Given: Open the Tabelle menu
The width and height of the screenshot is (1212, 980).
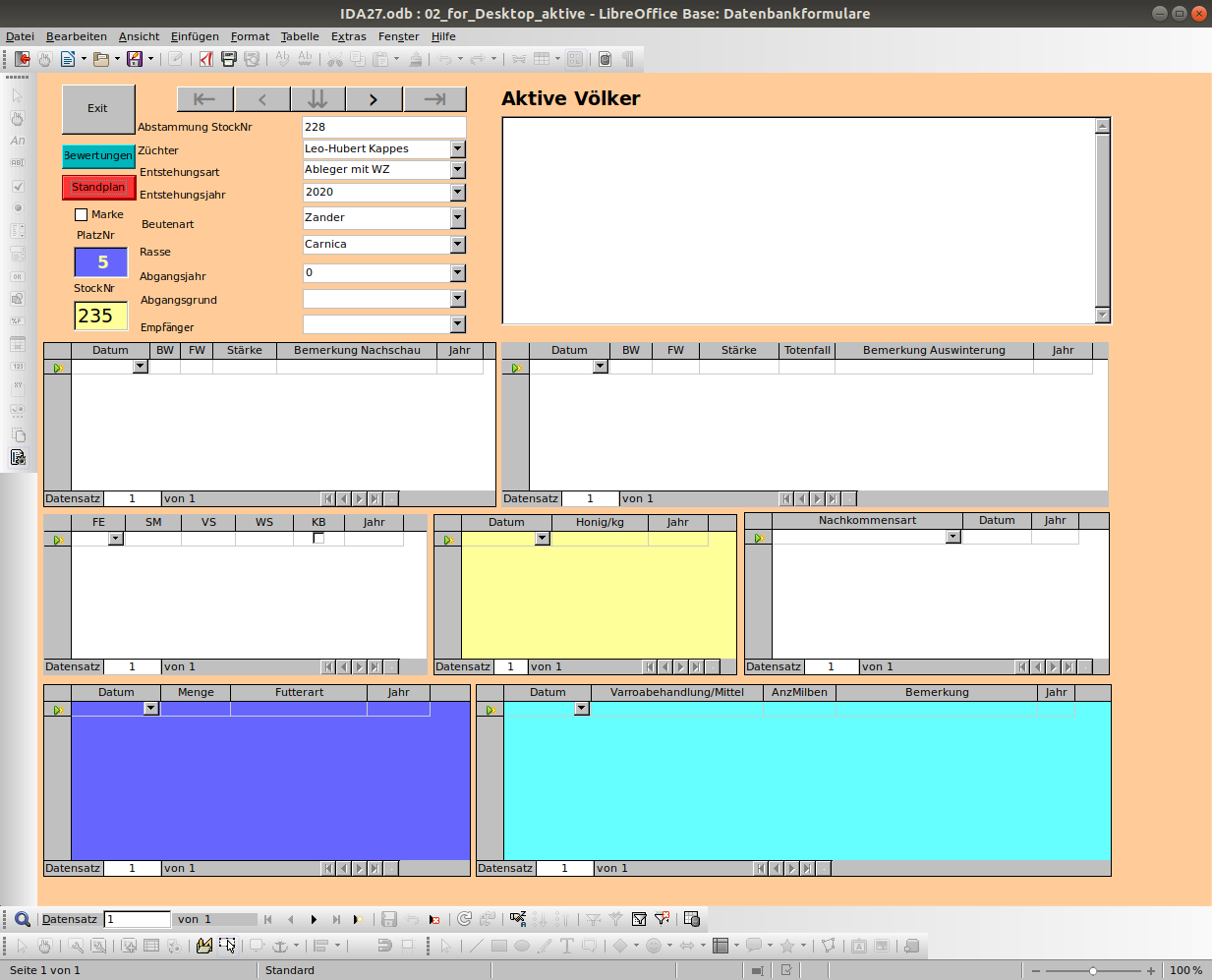Looking at the screenshot, I should tap(300, 36).
